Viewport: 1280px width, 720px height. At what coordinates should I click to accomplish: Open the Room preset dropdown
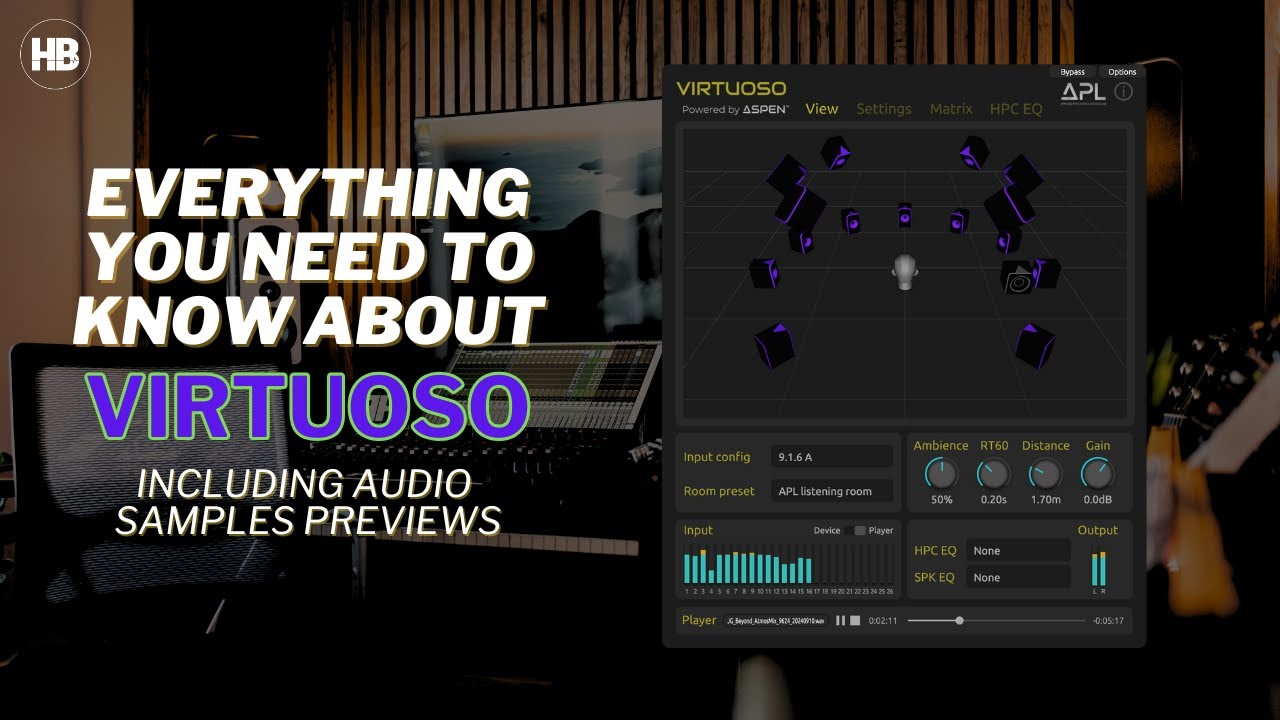(832, 491)
